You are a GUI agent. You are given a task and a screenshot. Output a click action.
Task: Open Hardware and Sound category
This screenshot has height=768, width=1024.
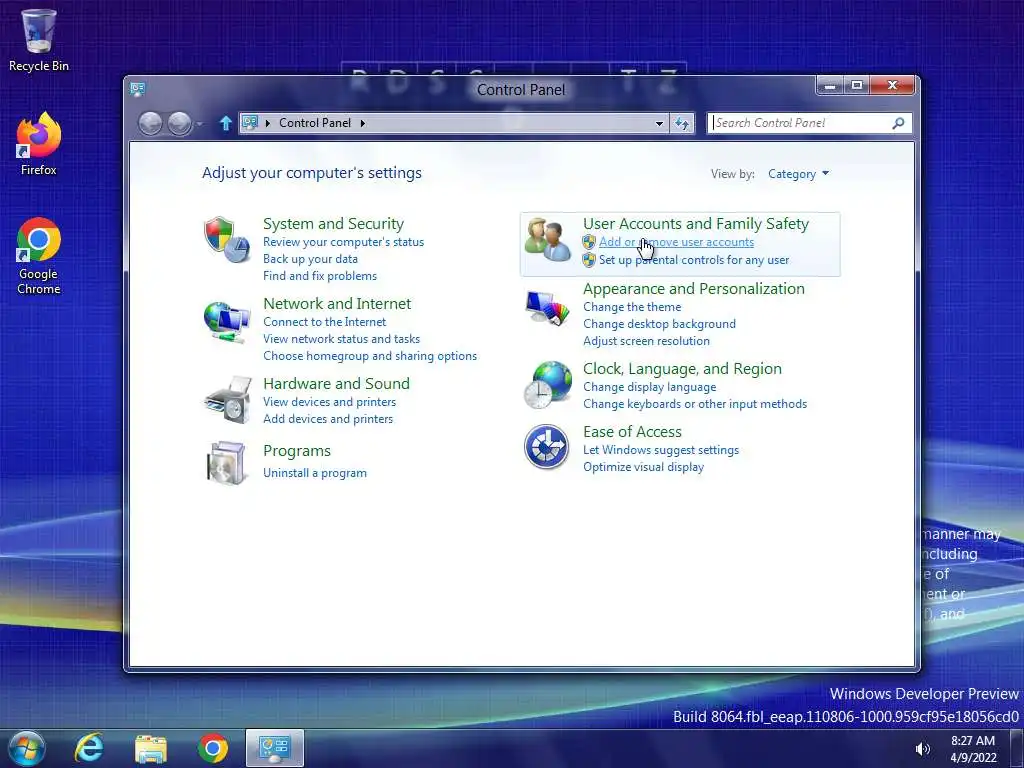(x=336, y=383)
